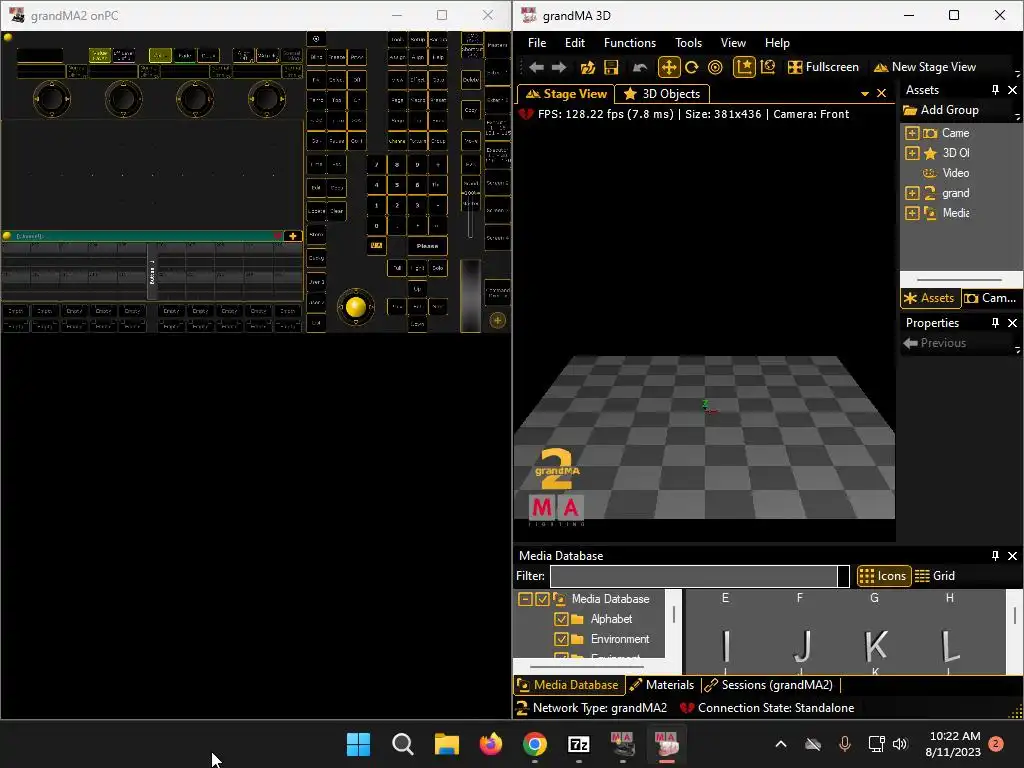Open the main toolbar overflow chevron
Screen dimensions: 1024x768
coord(1017,72)
